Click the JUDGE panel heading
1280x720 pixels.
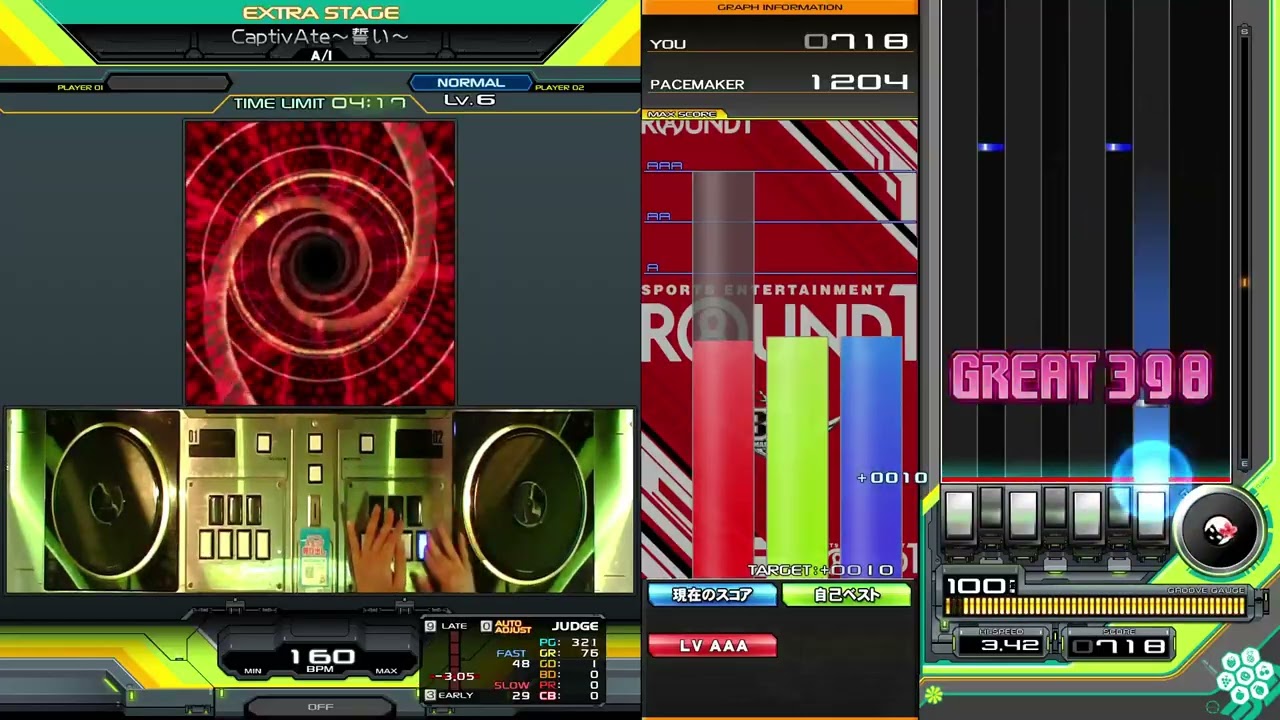pyautogui.click(x=575, y=626)
